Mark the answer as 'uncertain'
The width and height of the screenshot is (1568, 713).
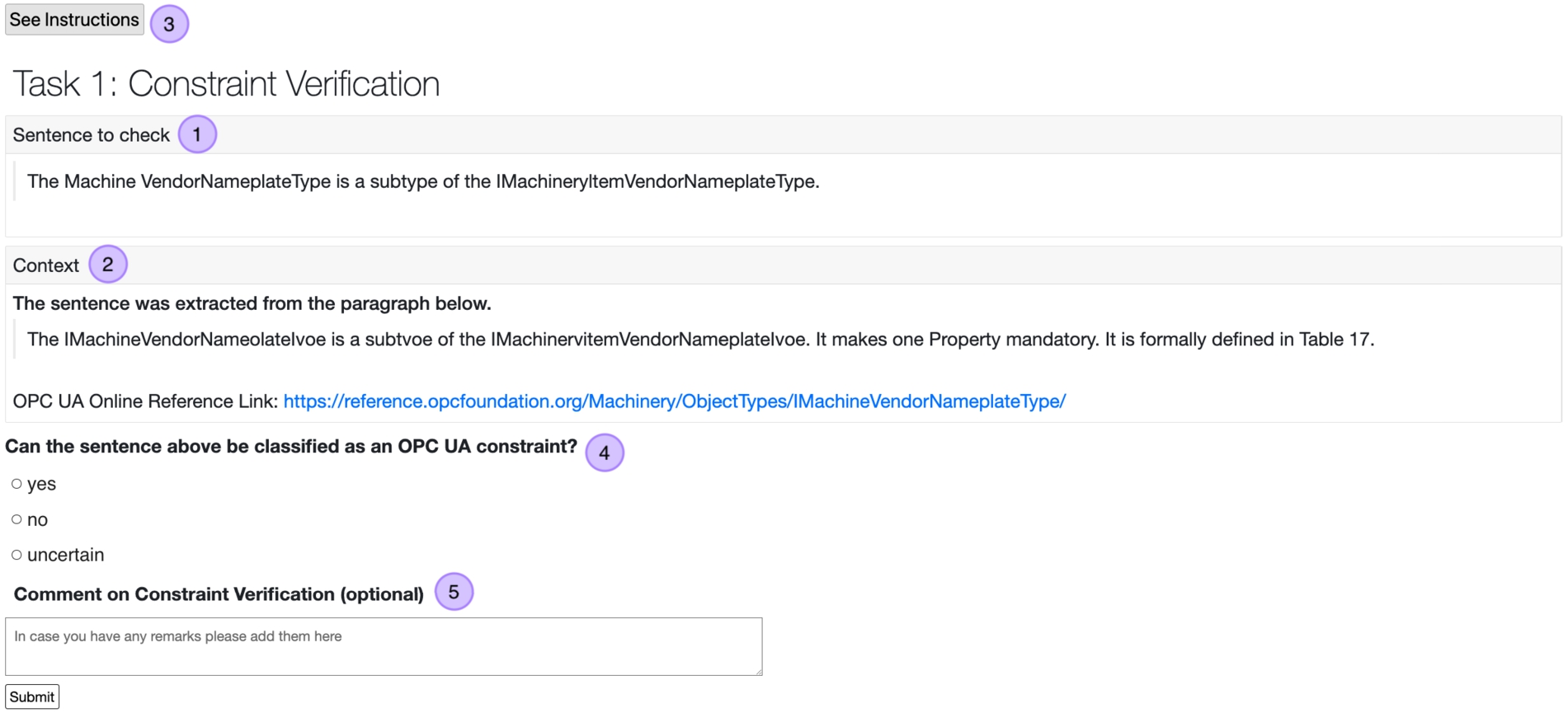[16, 555]
